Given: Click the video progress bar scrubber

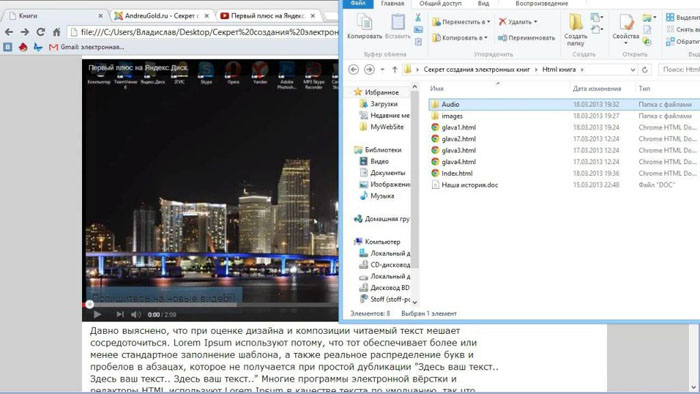Looking at the screenshot, I should pyautogui.click(x=89, y=305).
